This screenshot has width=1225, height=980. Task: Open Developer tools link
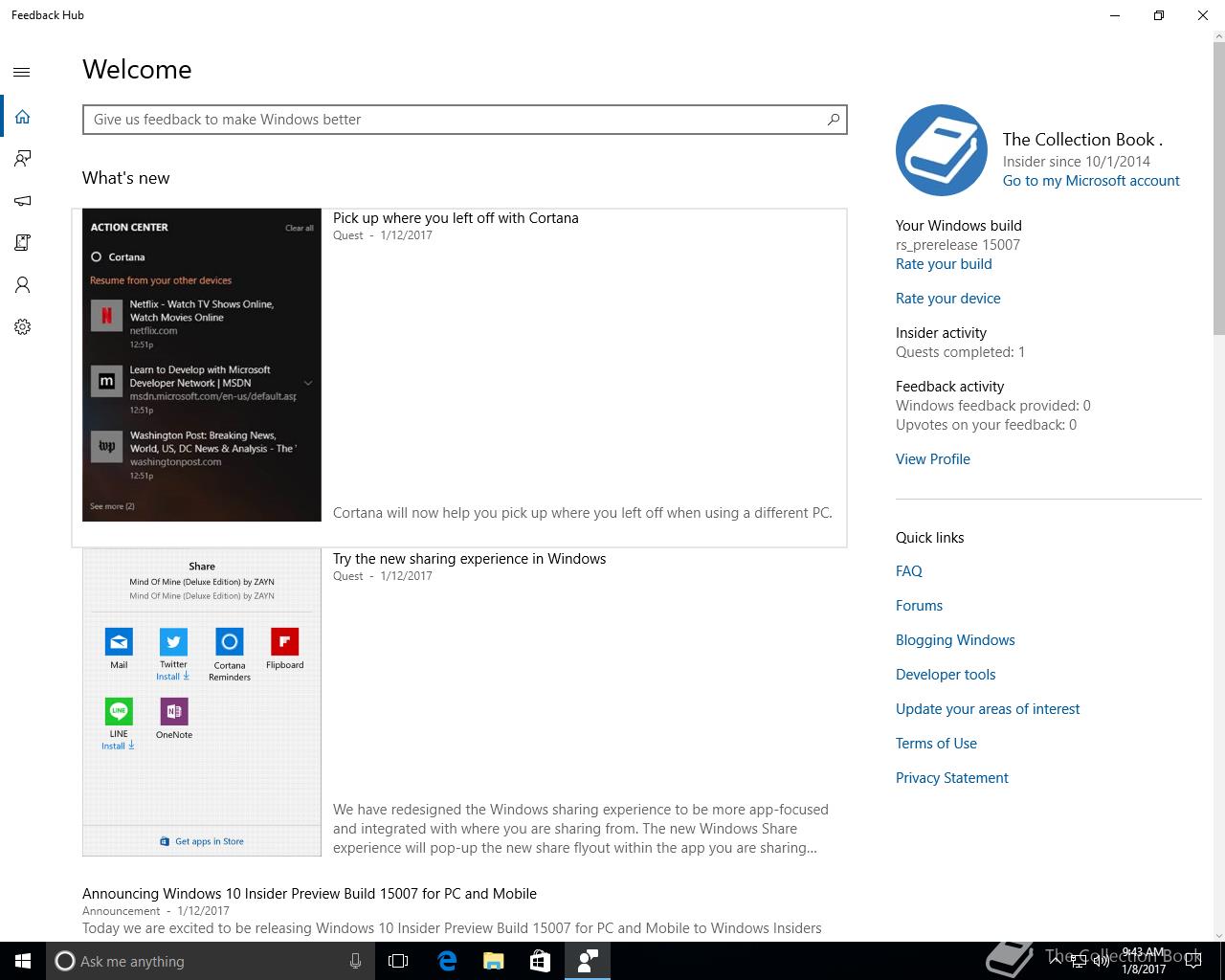pos(946,675)
